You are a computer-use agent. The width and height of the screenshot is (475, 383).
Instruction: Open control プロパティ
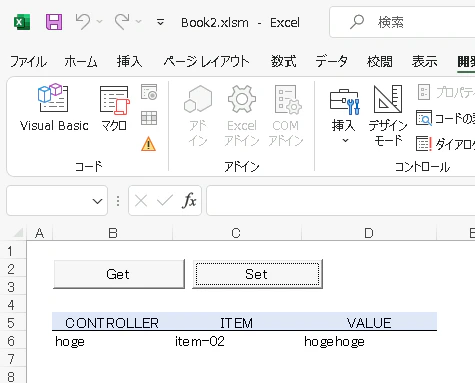[446, 92]
